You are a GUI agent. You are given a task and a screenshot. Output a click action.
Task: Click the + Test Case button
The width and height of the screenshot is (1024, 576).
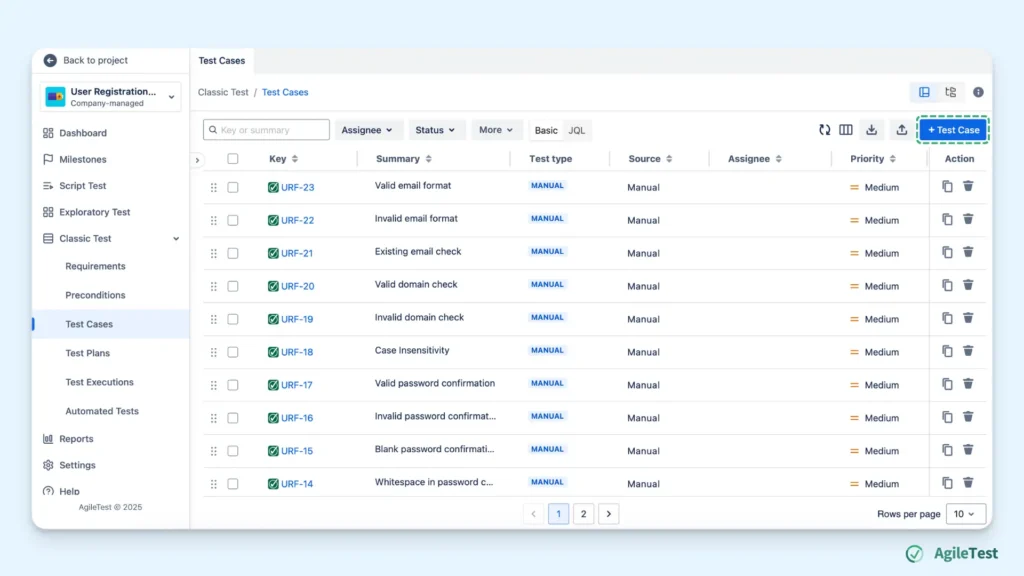pos(953,130)
